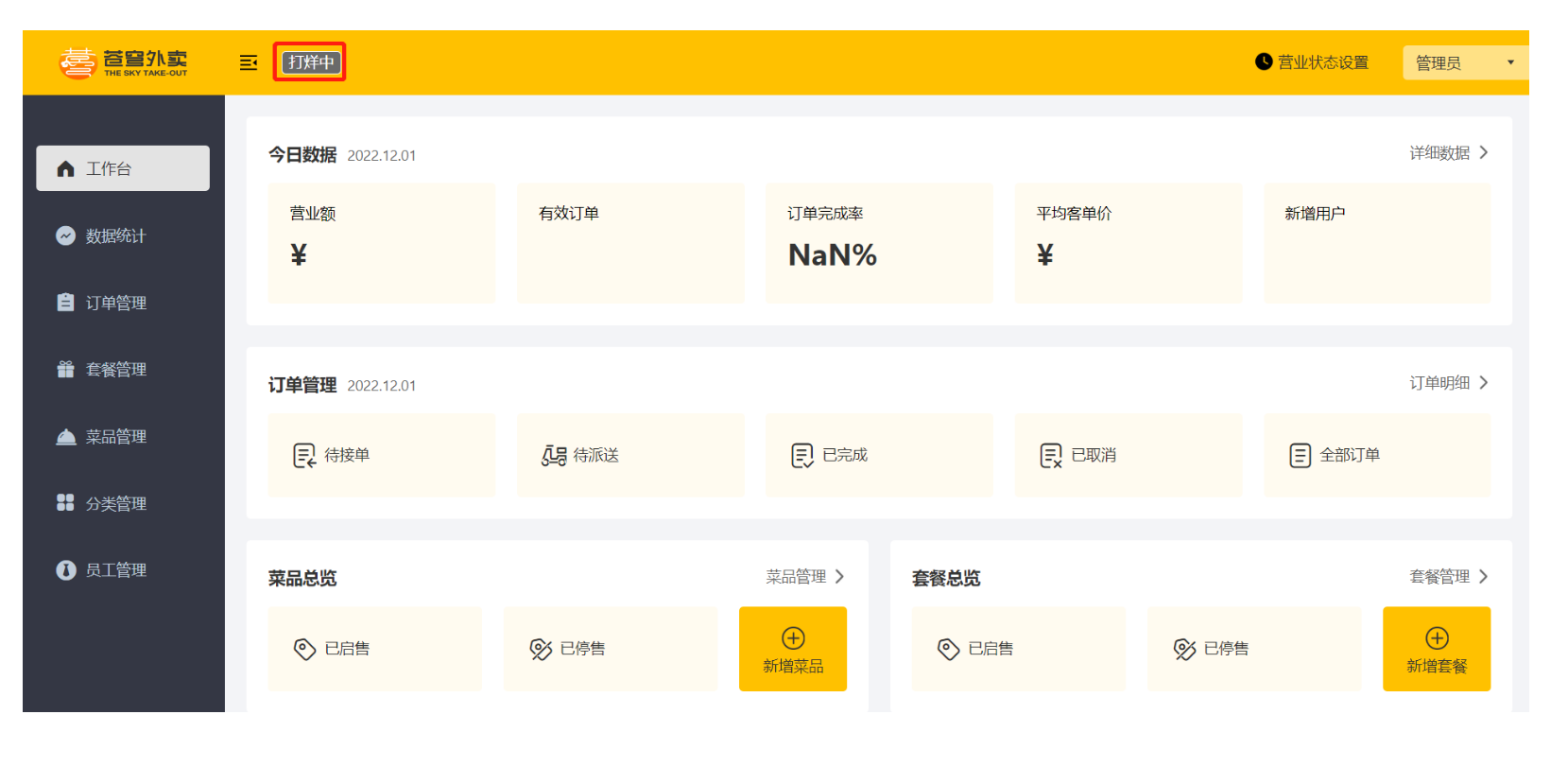Click chevron next to 详细数据
This screenshot has height=767, width=1568.
(1484, 152)
